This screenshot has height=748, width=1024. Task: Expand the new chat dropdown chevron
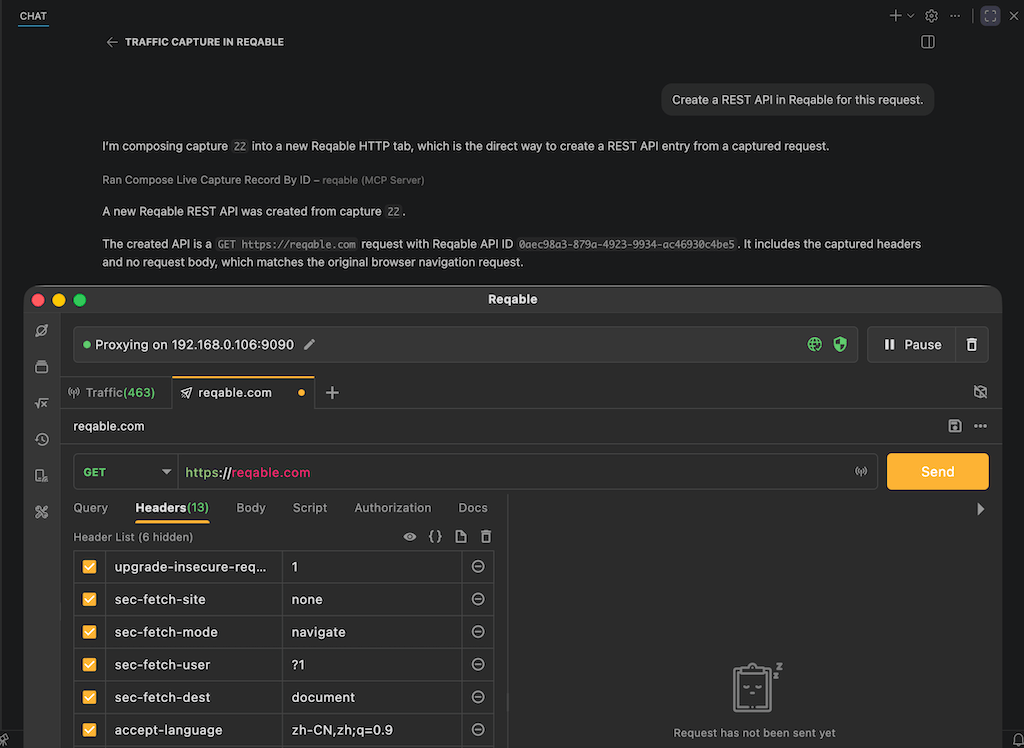(911, 16)
